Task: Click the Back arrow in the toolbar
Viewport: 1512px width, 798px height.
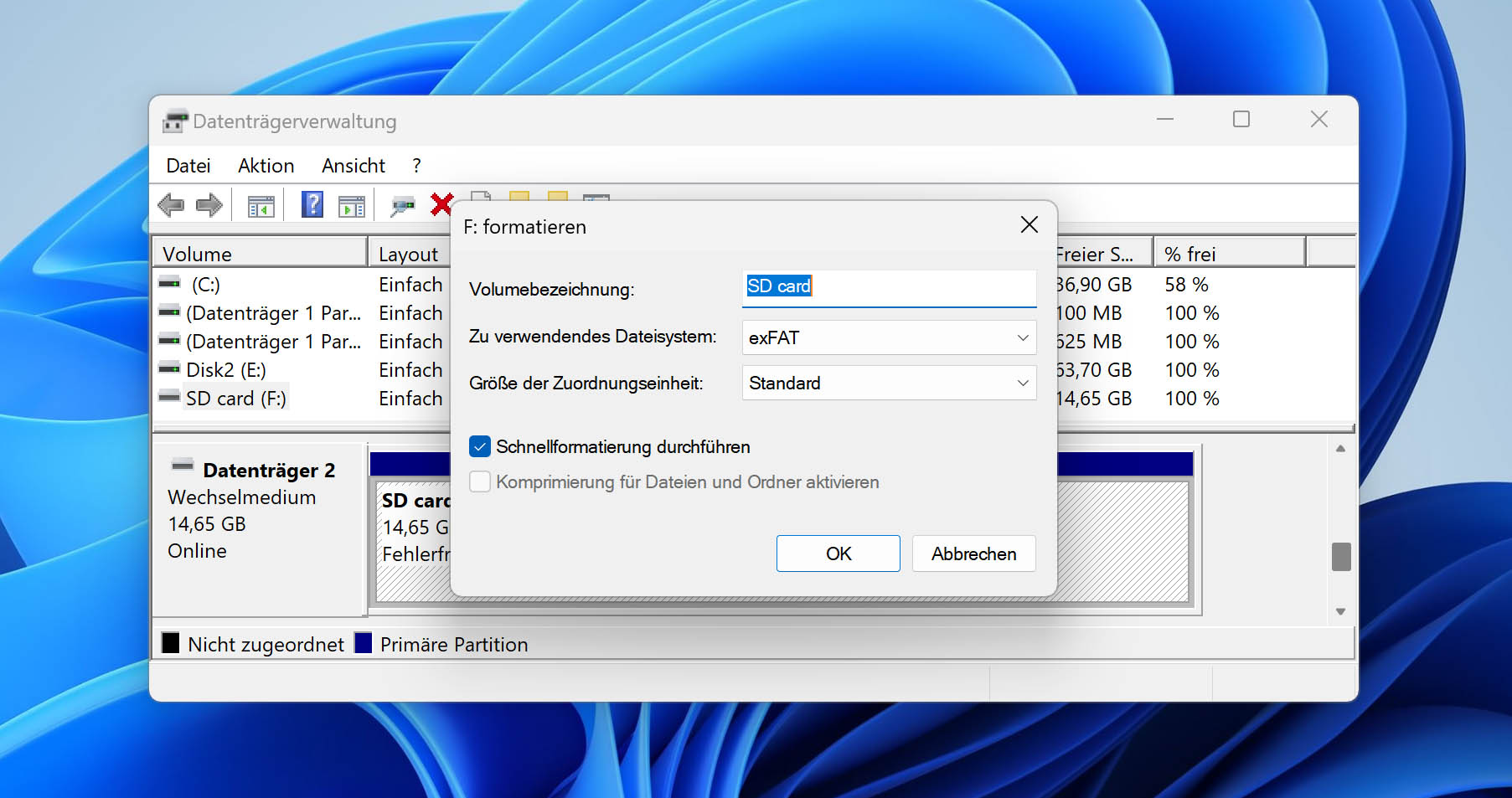Action: [x=171, y=204]
